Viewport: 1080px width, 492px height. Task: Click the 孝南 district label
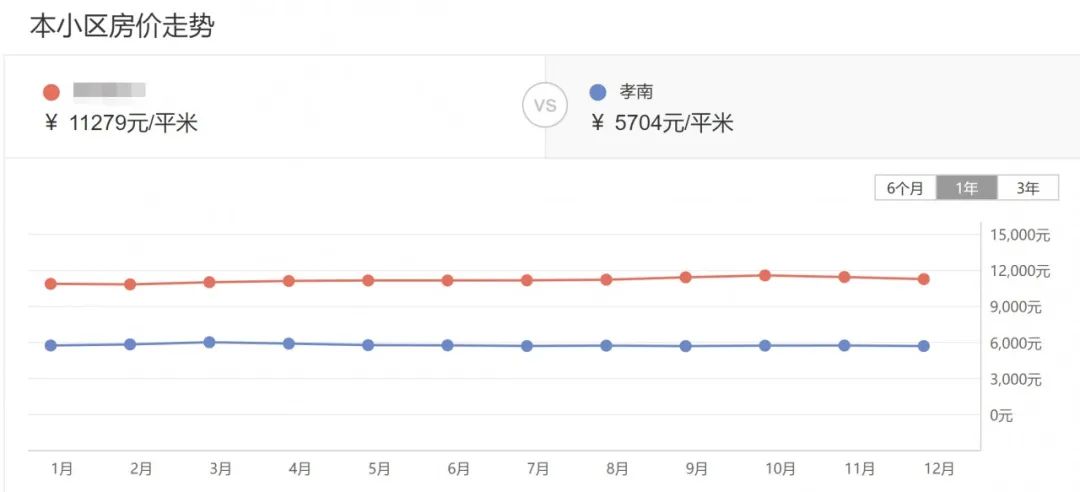pos(636,92)
